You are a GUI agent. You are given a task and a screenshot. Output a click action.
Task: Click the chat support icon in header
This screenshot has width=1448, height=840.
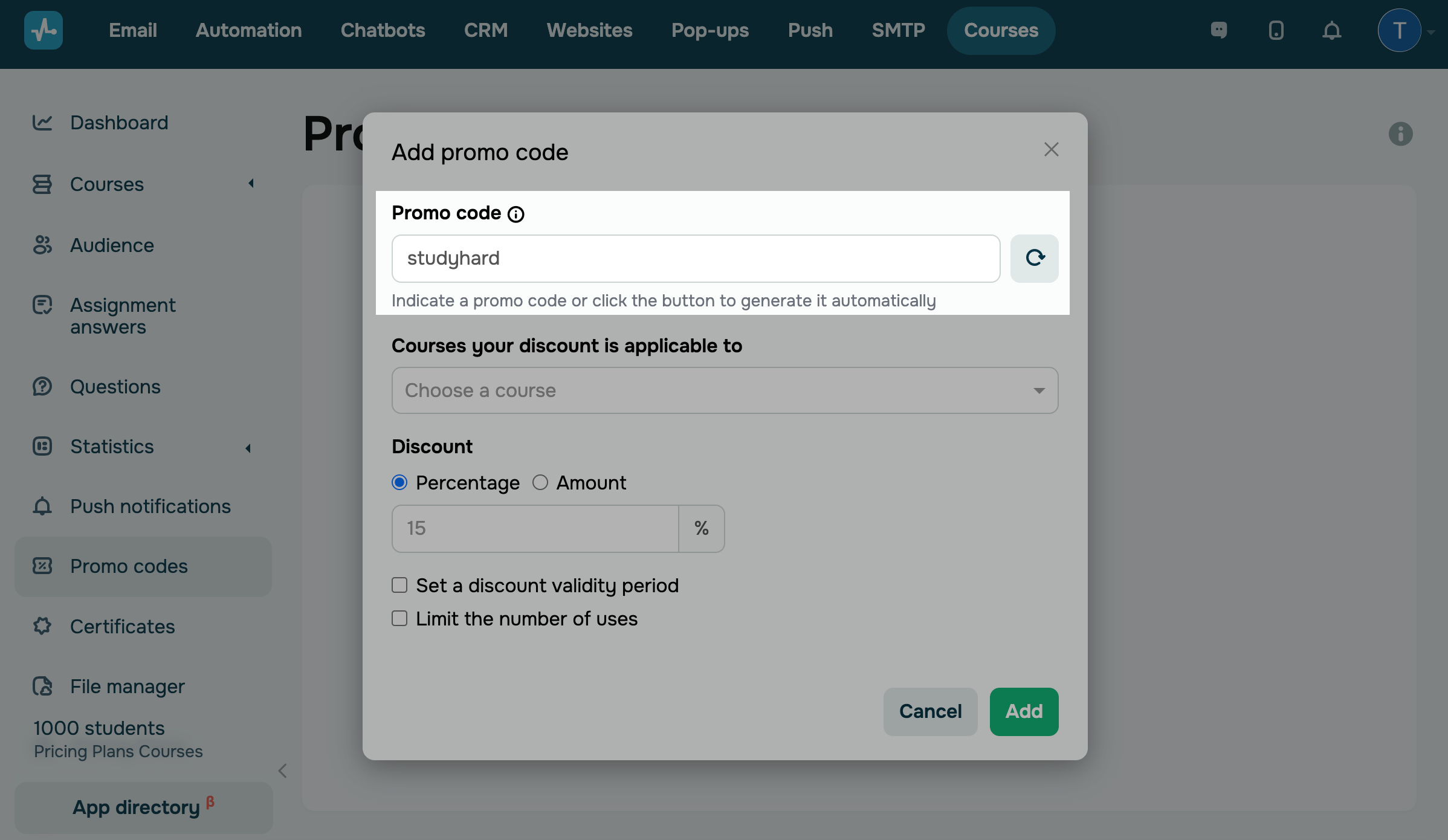pyautogui.click(x=1219, y=30)
